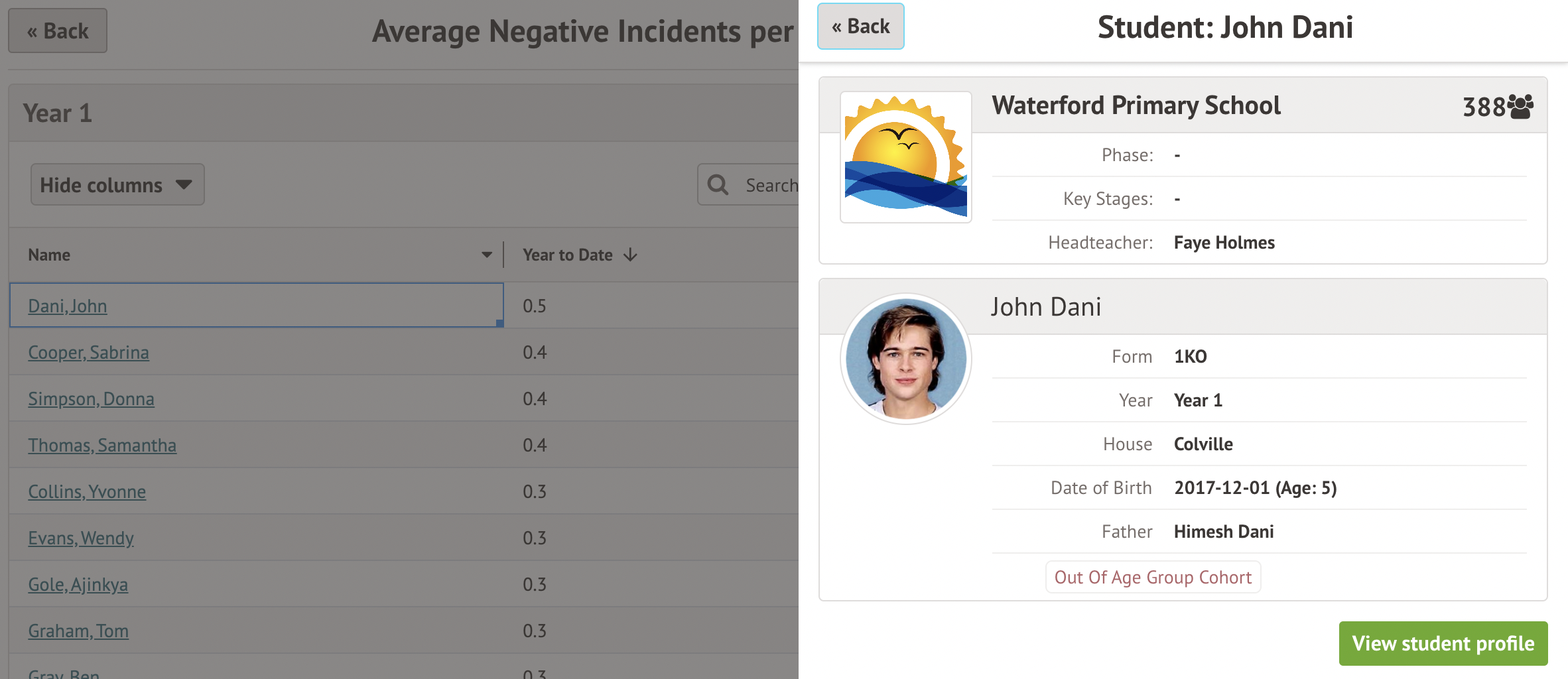Open the Thomas, Samantha student link
This screenshot has height=679, width=1568.
click(x=102, y=446)
